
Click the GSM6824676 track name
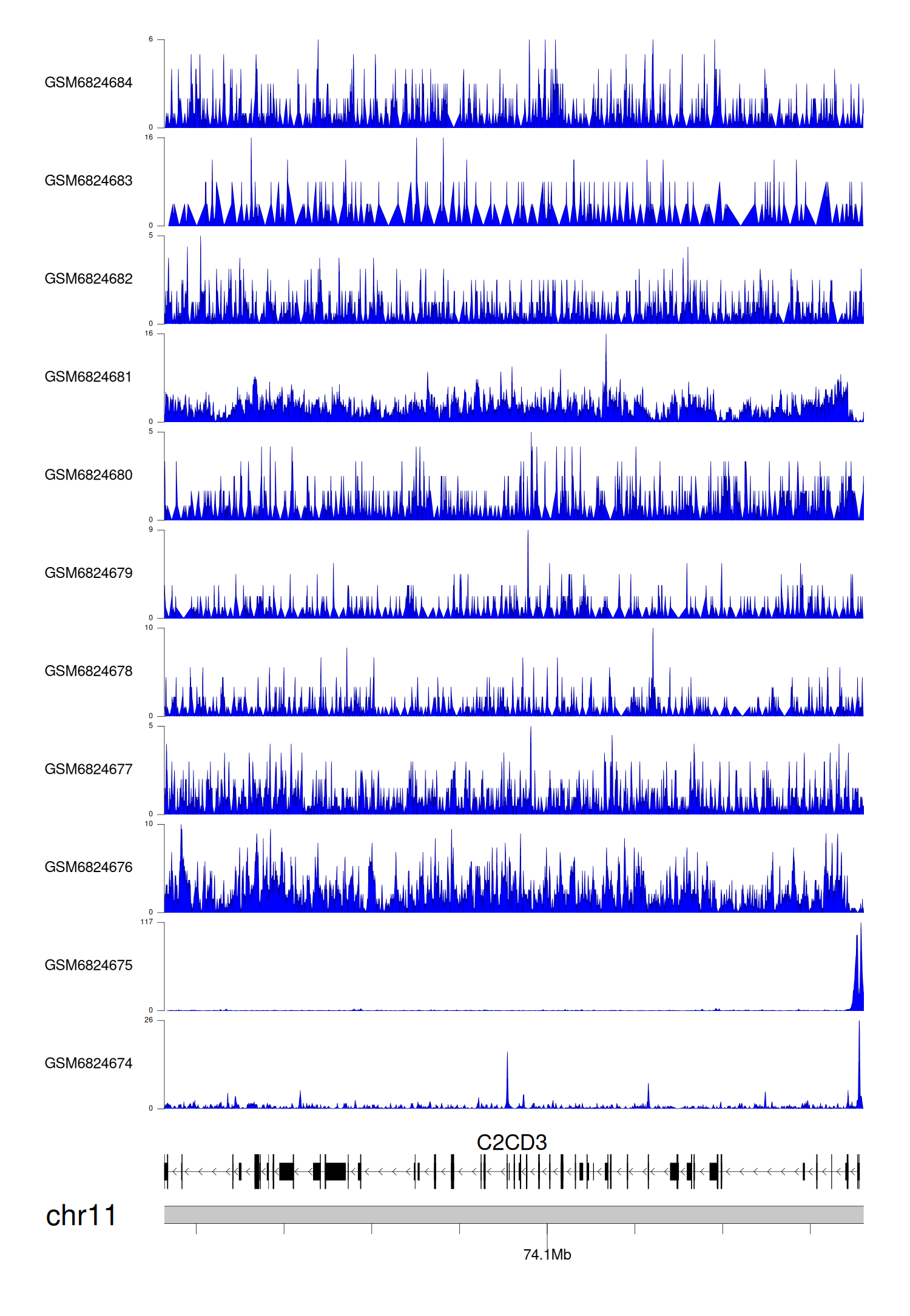click(x=88, y=867)
